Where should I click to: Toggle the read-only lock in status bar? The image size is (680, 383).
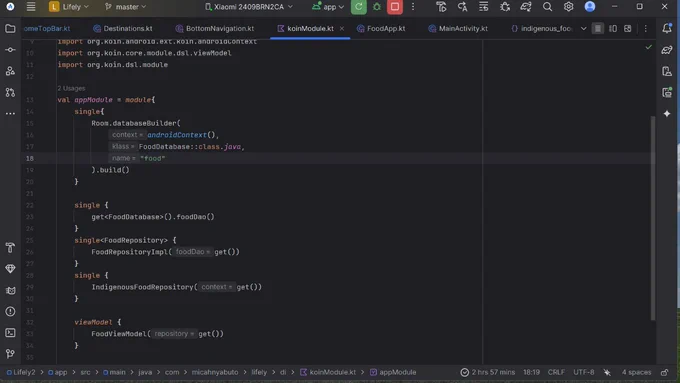(664, 372)
